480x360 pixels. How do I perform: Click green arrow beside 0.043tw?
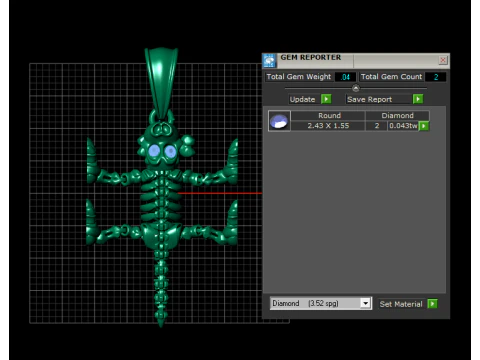click(424, 126)
